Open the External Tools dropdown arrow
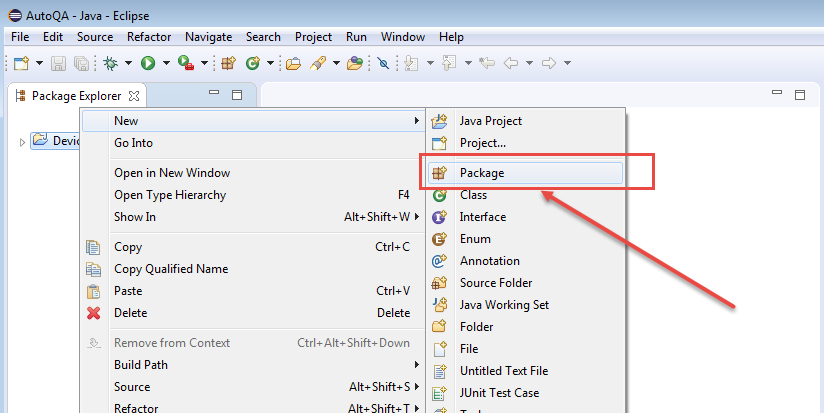Screen dimensions: 824x413 tap(204, 63)
